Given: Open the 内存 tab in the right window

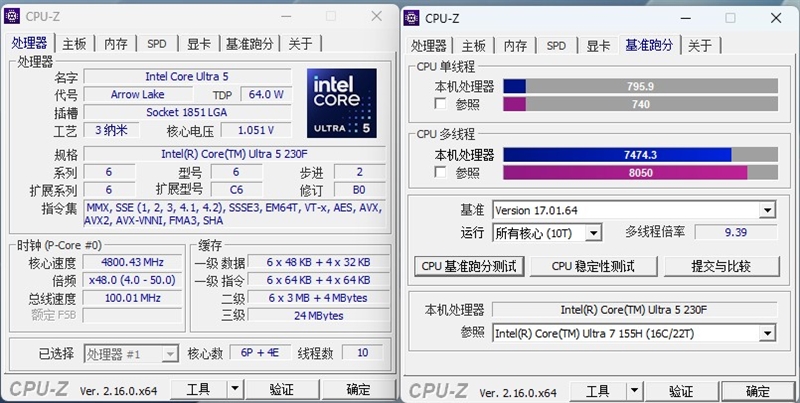Looking at the screenshot, I should coord(515,46).
